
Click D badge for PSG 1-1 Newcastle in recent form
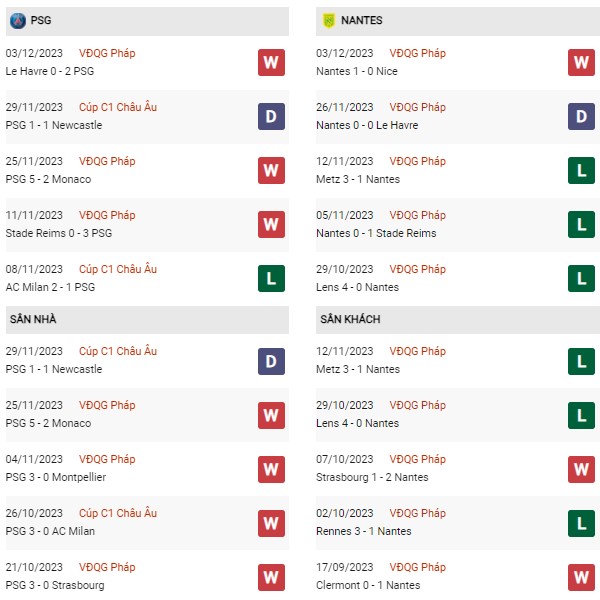pyautogui.click(x=271, y=116)
